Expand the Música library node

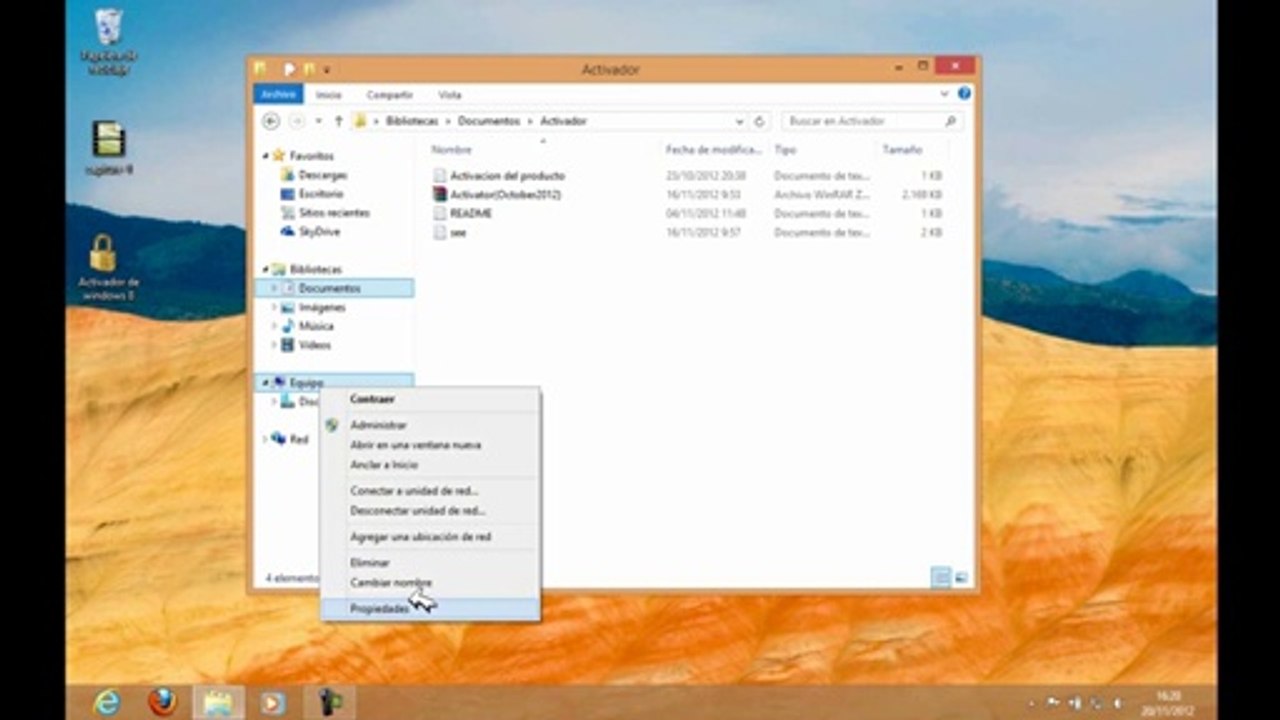pyautogui.click(x=274, y=326)
